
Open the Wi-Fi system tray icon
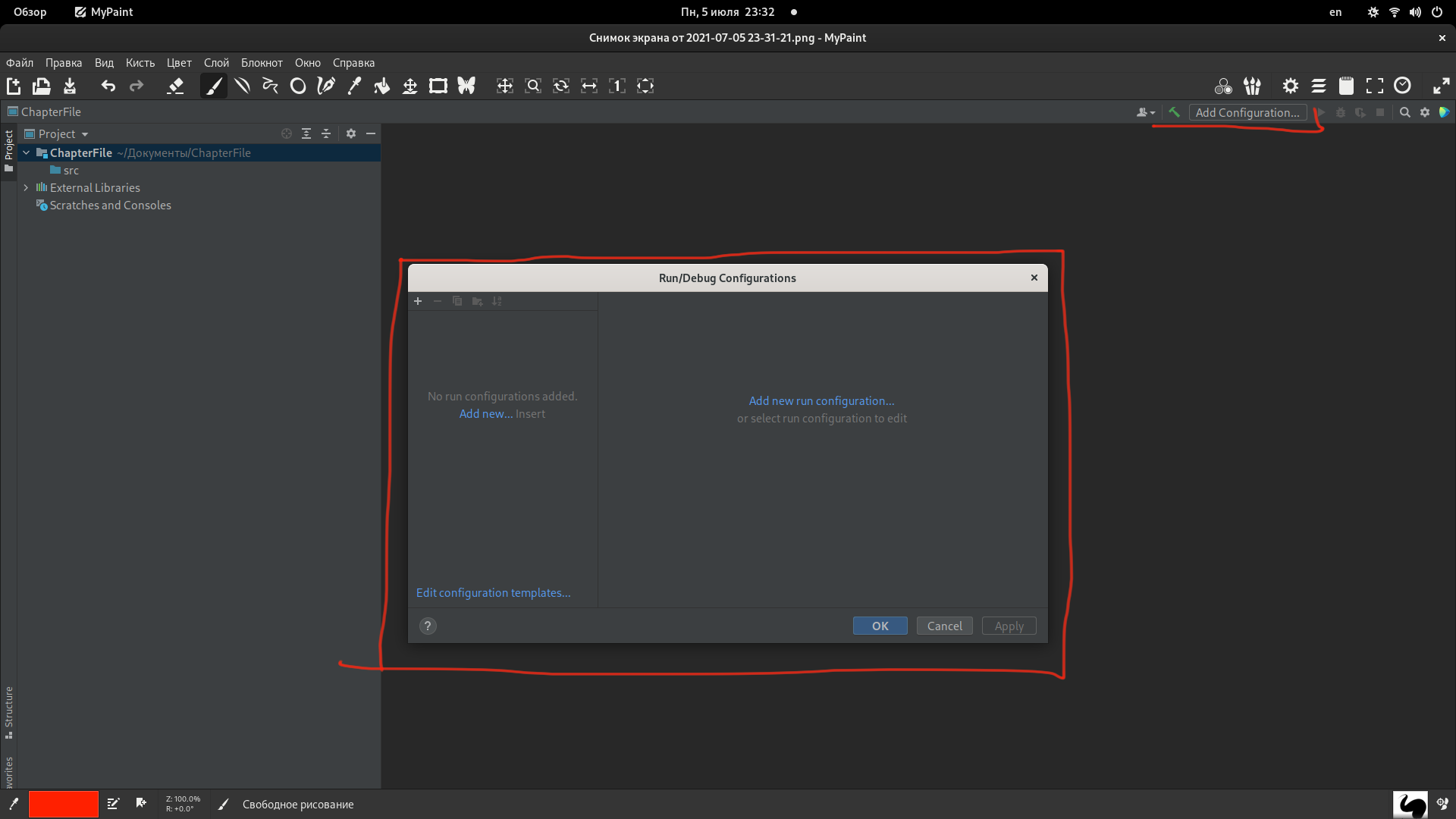click(x=1394, y=12)
